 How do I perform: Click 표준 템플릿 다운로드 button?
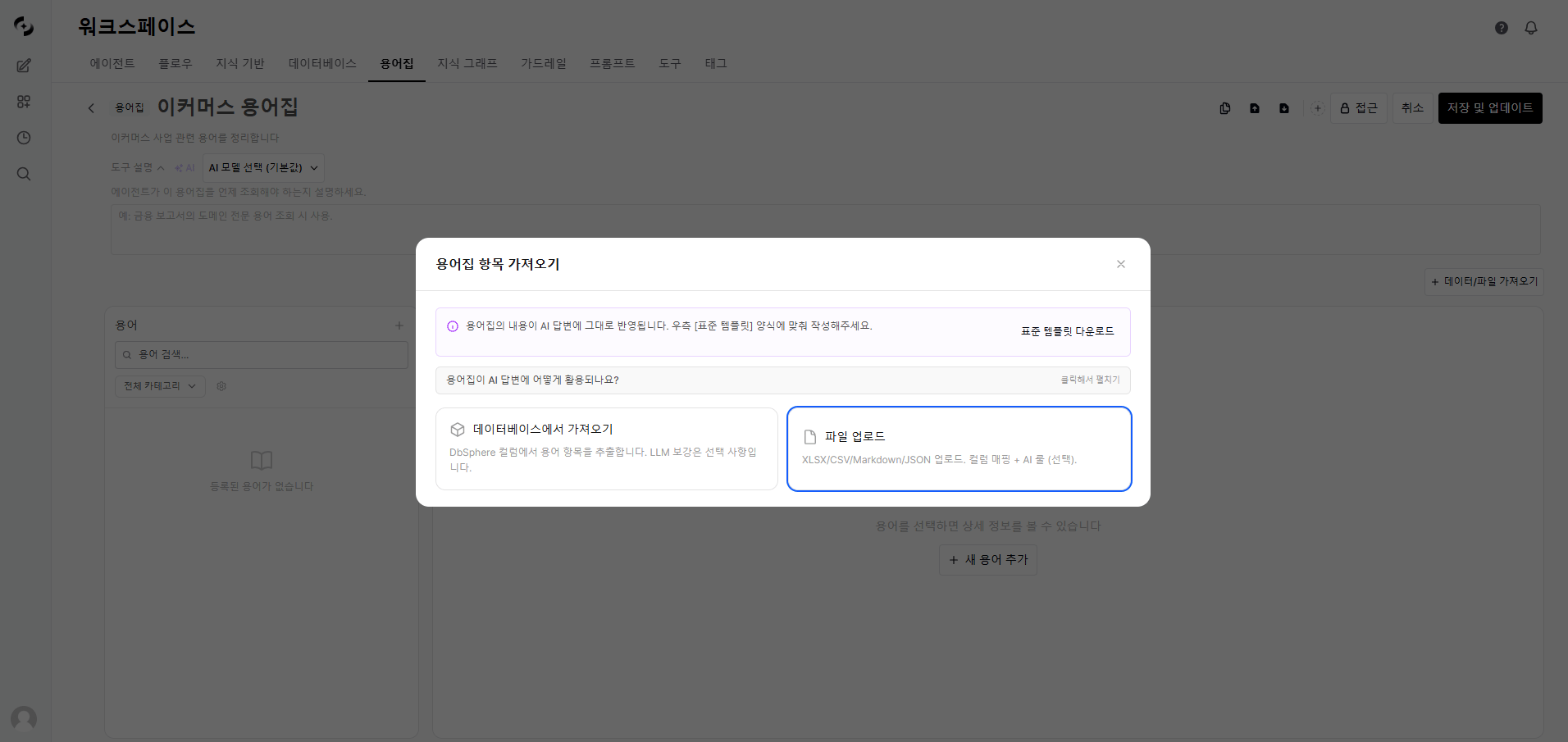tap(1067, 332)
